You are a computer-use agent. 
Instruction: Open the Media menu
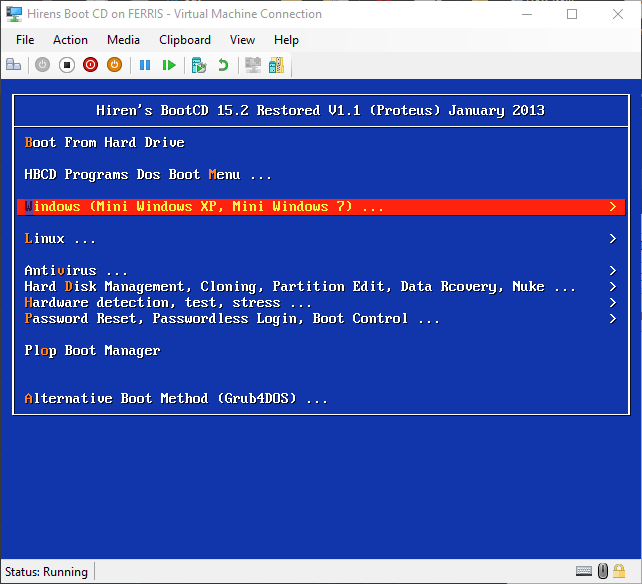pyautogui.click(x=123, y=40)
